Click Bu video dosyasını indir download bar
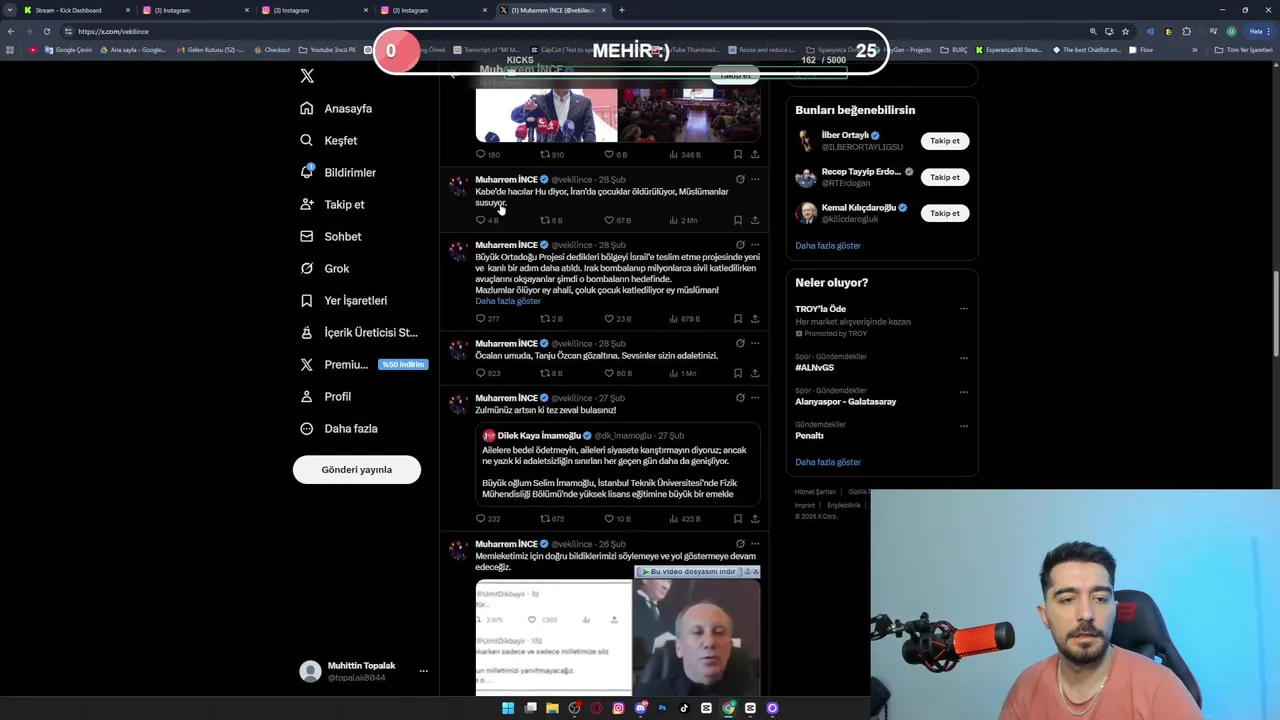This screenshot has height=720, width=1280. 690,571
